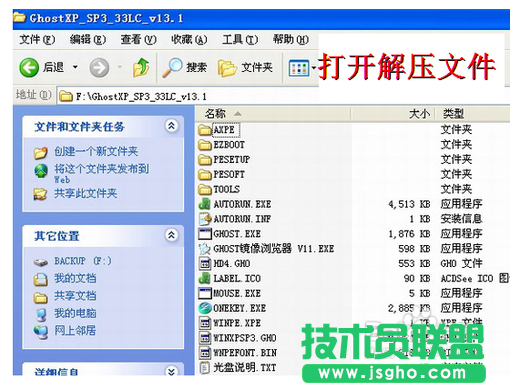Click 创建一个新文件夹 link
Screen dimensions: 529x389
pyautogui.click(x=96, y=151)
